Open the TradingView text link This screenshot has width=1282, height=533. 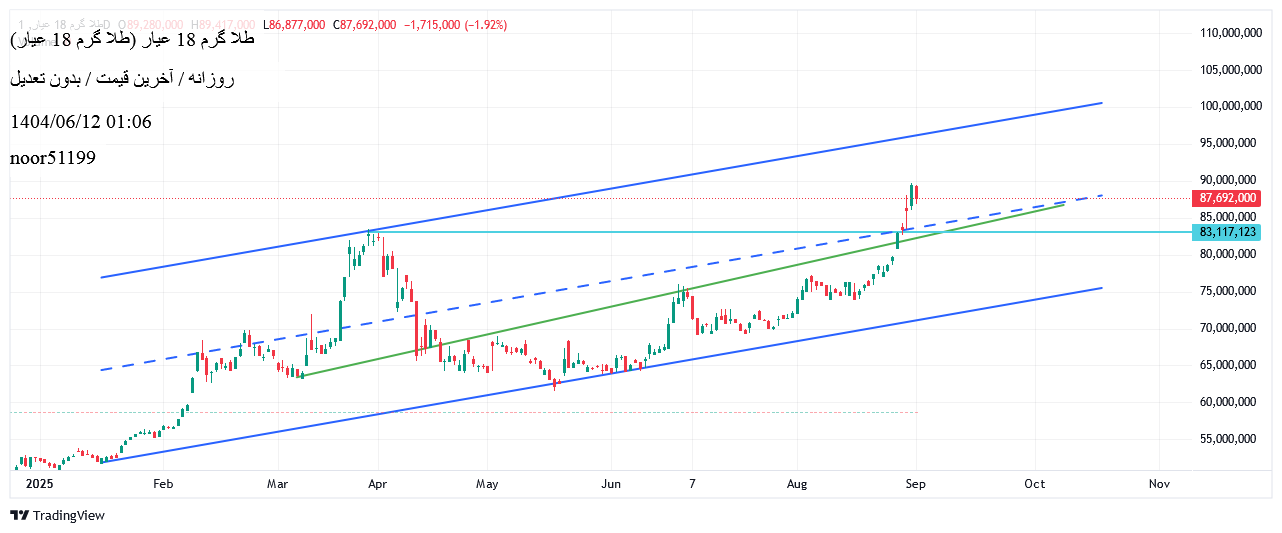click(x=68, y=516)
